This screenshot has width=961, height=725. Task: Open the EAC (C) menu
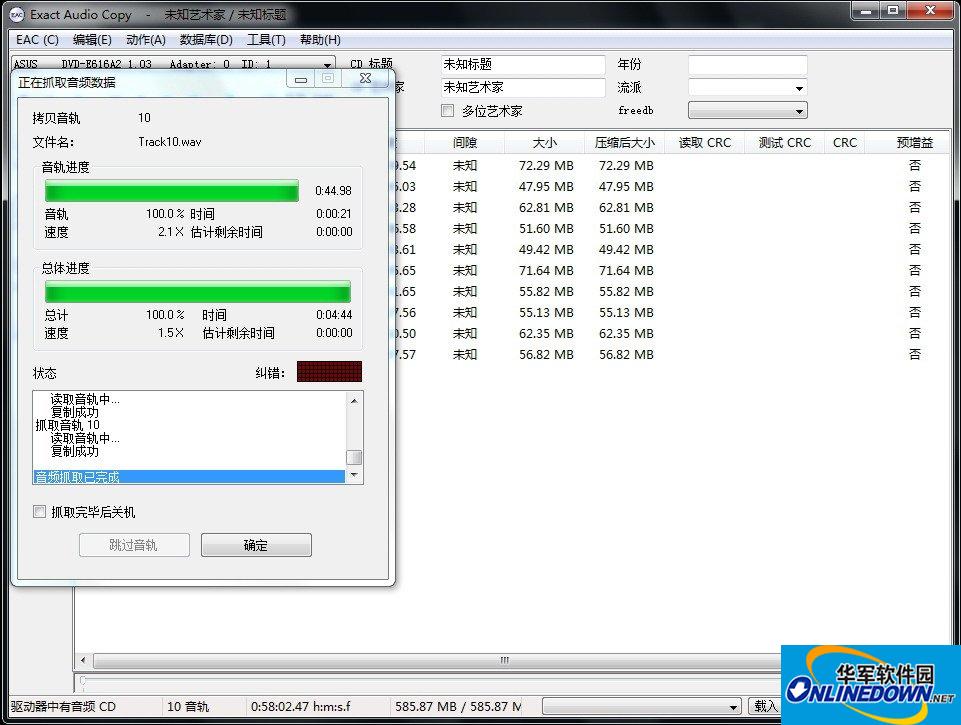coord(37,40)
